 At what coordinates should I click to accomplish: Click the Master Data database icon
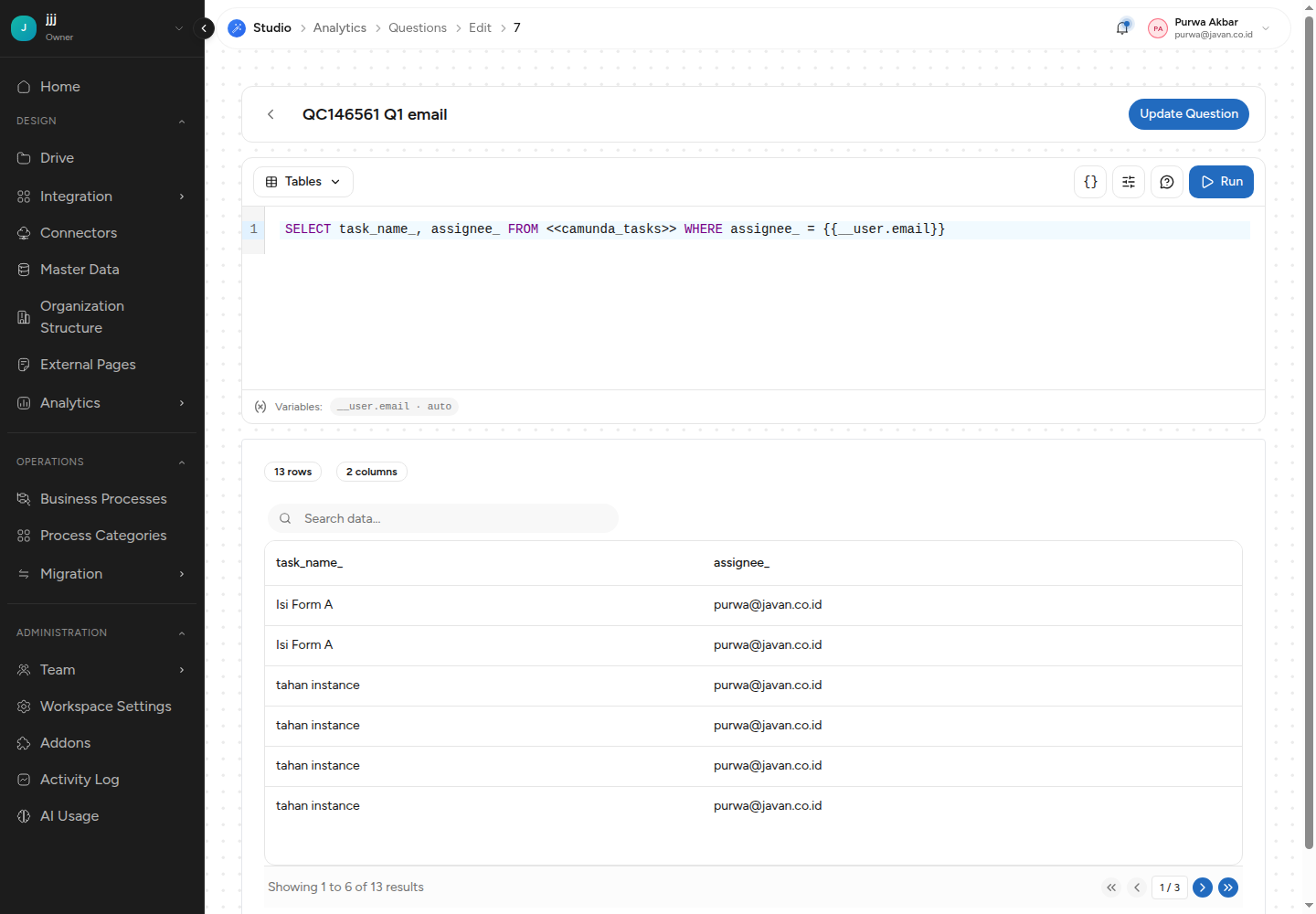24,270
